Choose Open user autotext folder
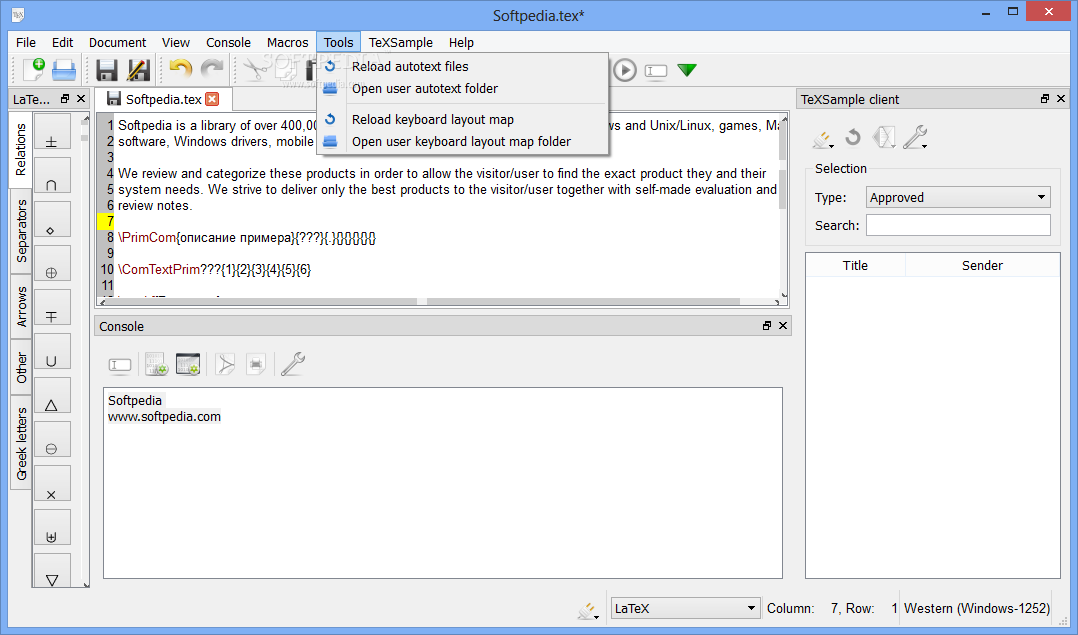Image resolution: width=1078 pixels, height=635 pixels. coord(463,89)
